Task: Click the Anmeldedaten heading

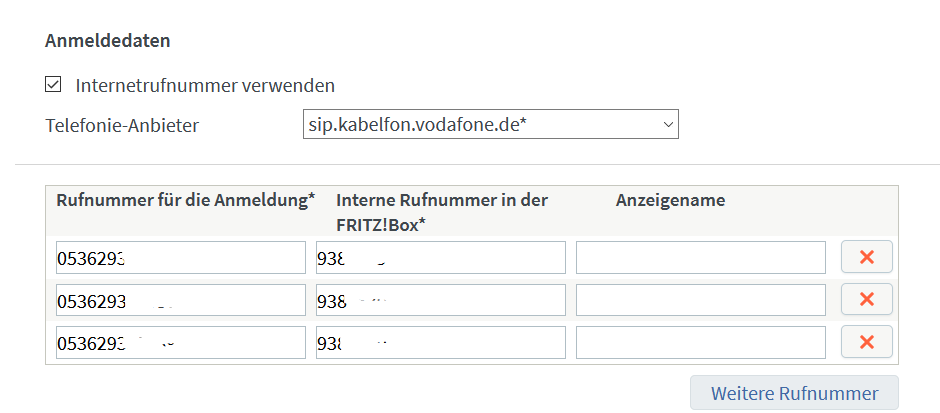Action: 108,41
